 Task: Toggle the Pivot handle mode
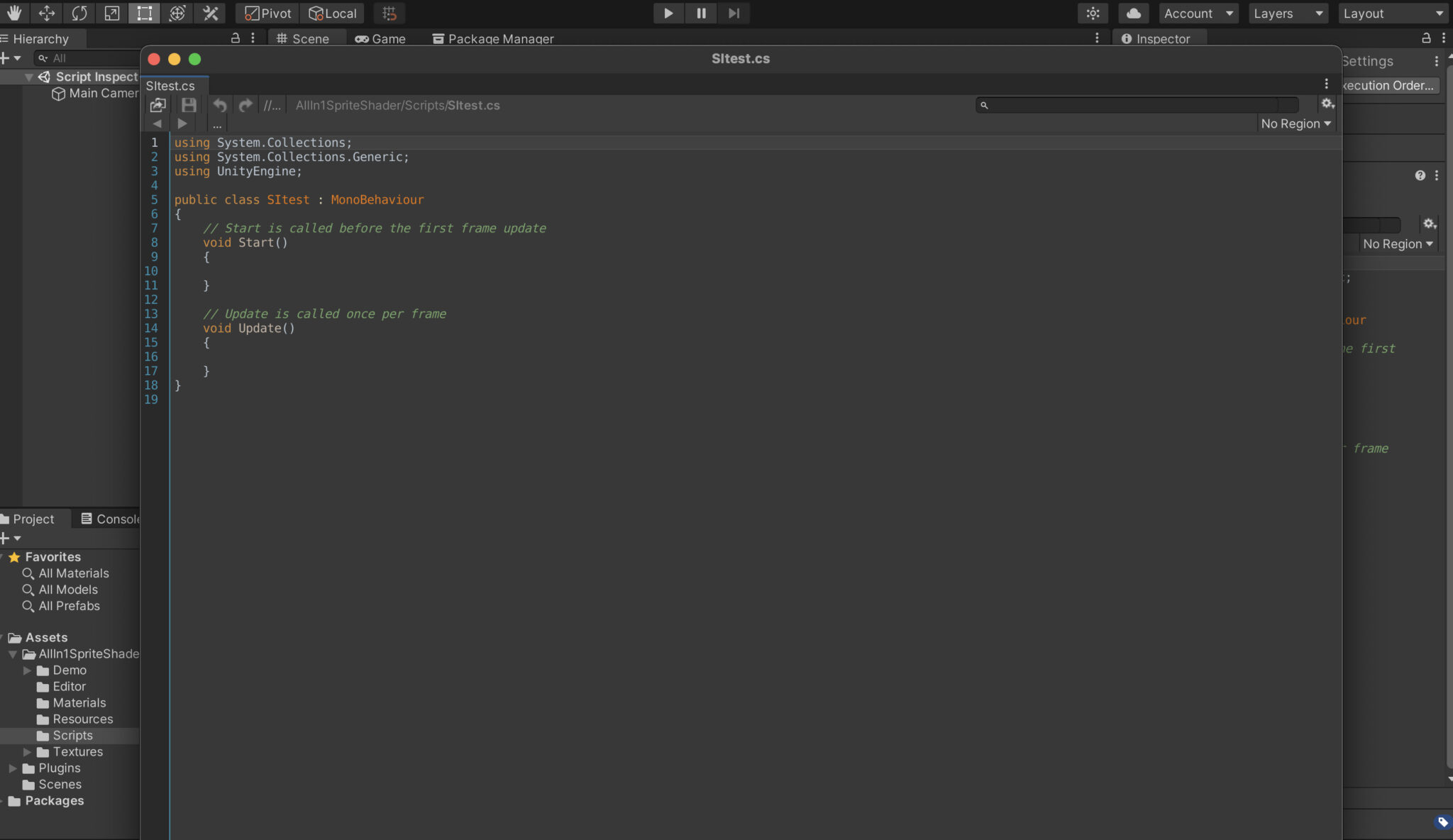[266, 13]
